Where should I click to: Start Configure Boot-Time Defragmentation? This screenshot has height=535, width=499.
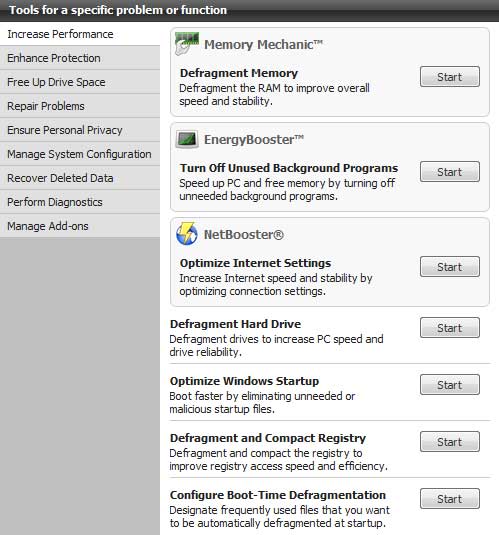point(450,498)
